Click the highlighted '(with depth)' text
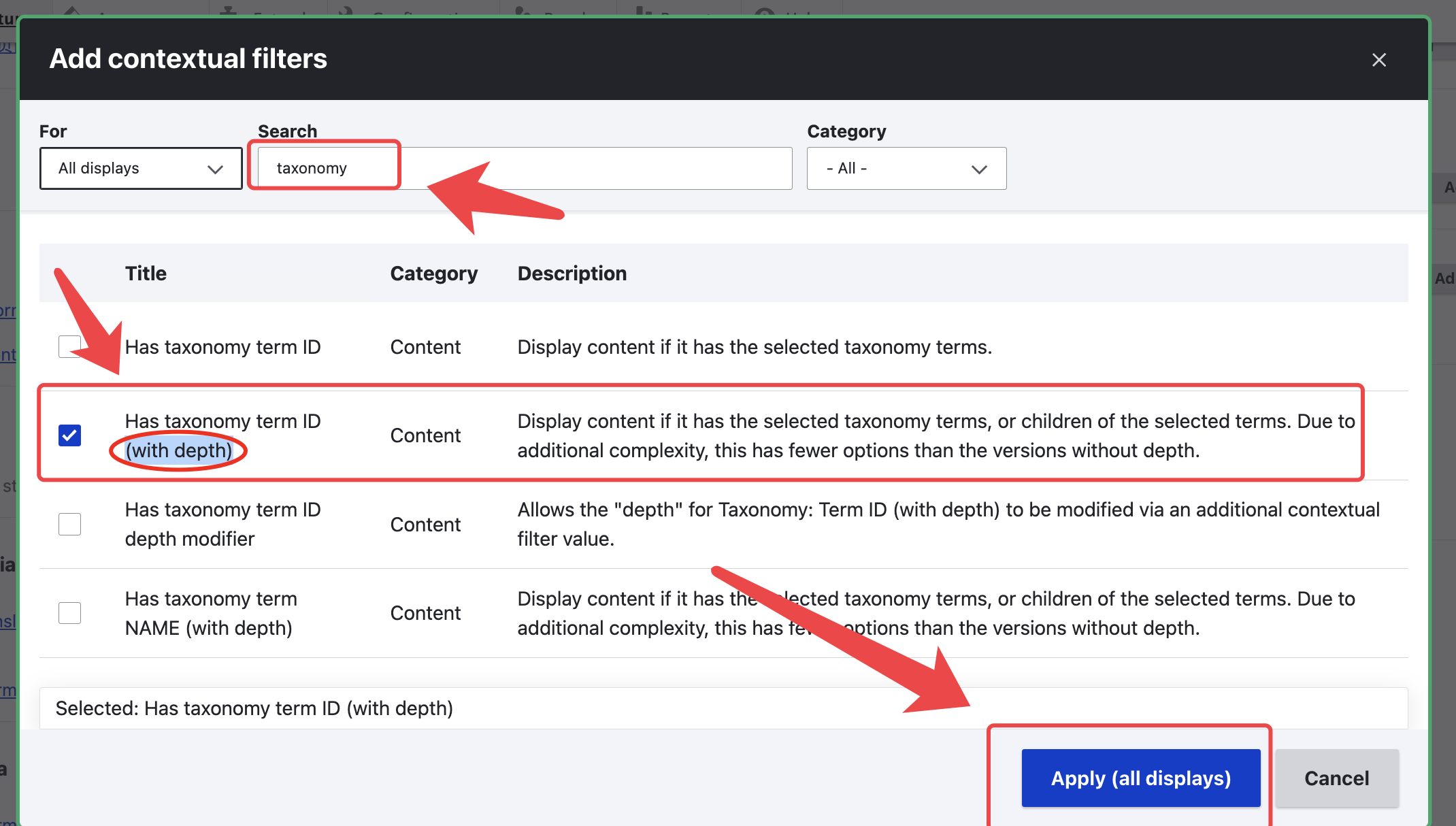Screen dimensions: 1456x826 pos(179,450)
